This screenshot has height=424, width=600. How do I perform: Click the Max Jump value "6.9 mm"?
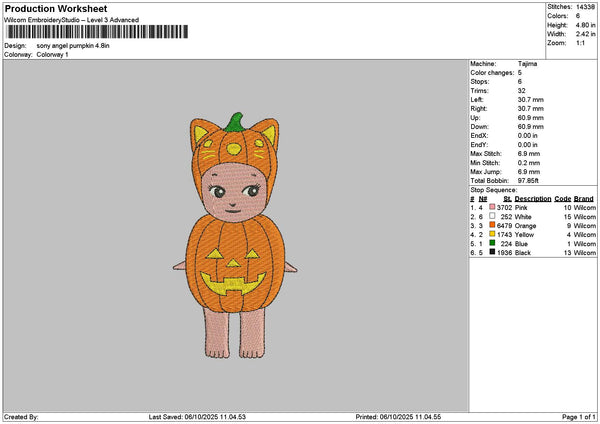[529, 172]
